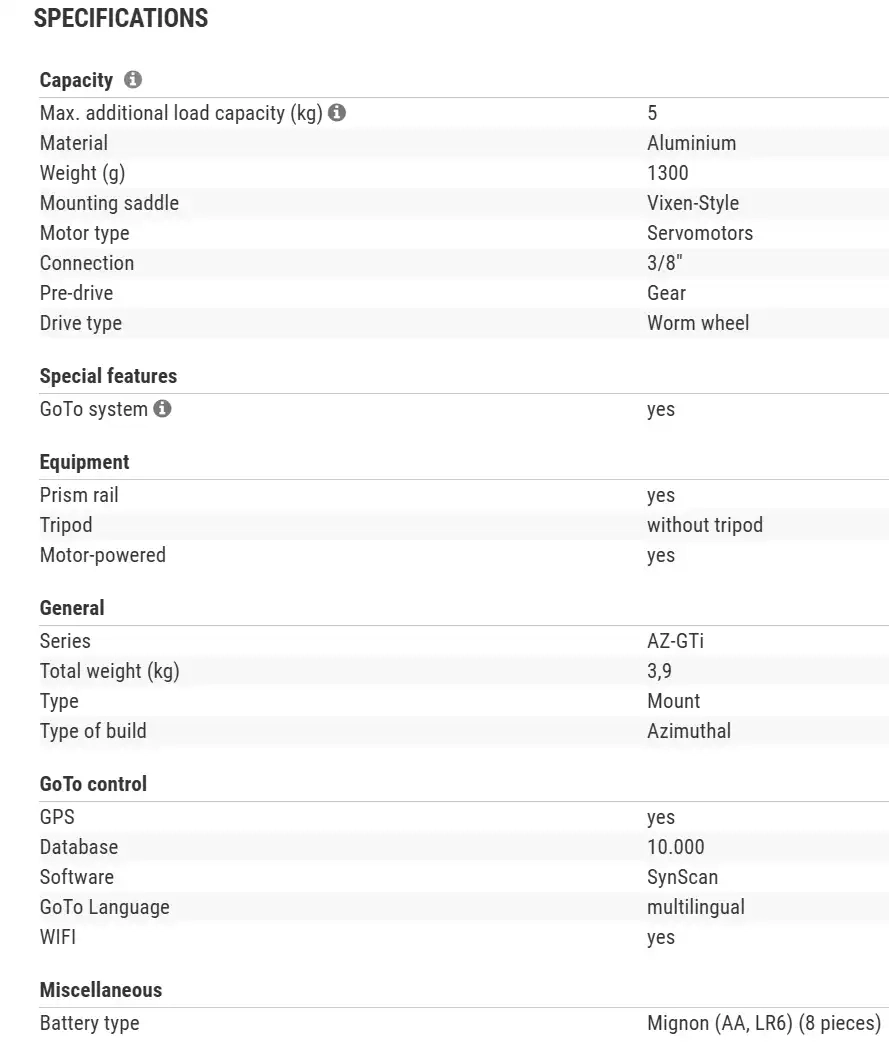Click the Database row label
Image resolution: width=889 pixels, height=1060 pixels.
79,847
